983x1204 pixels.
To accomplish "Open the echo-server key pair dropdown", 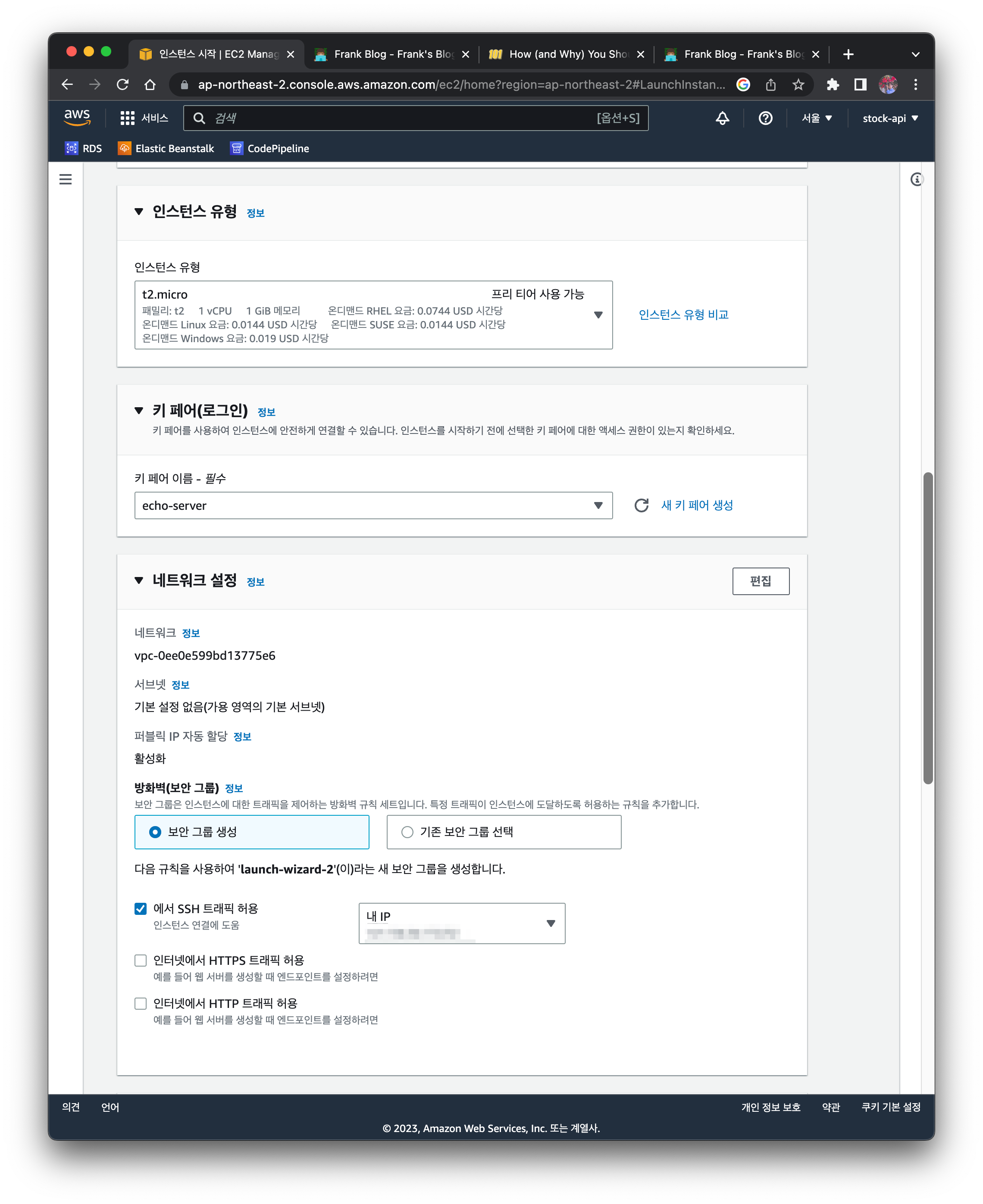I will point(598,505).
